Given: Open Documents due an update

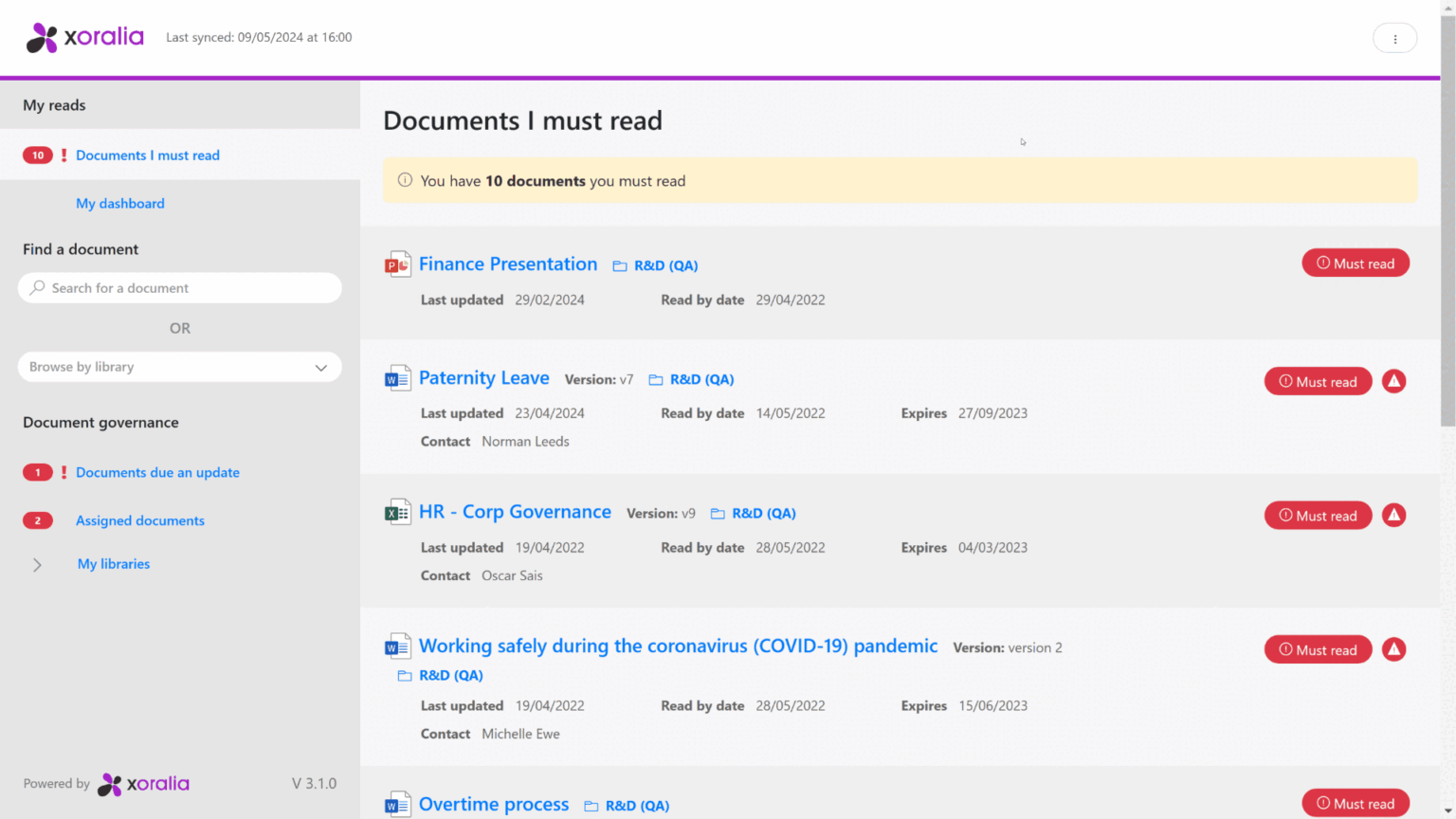Looking at the screenshot, I should 157,472.
